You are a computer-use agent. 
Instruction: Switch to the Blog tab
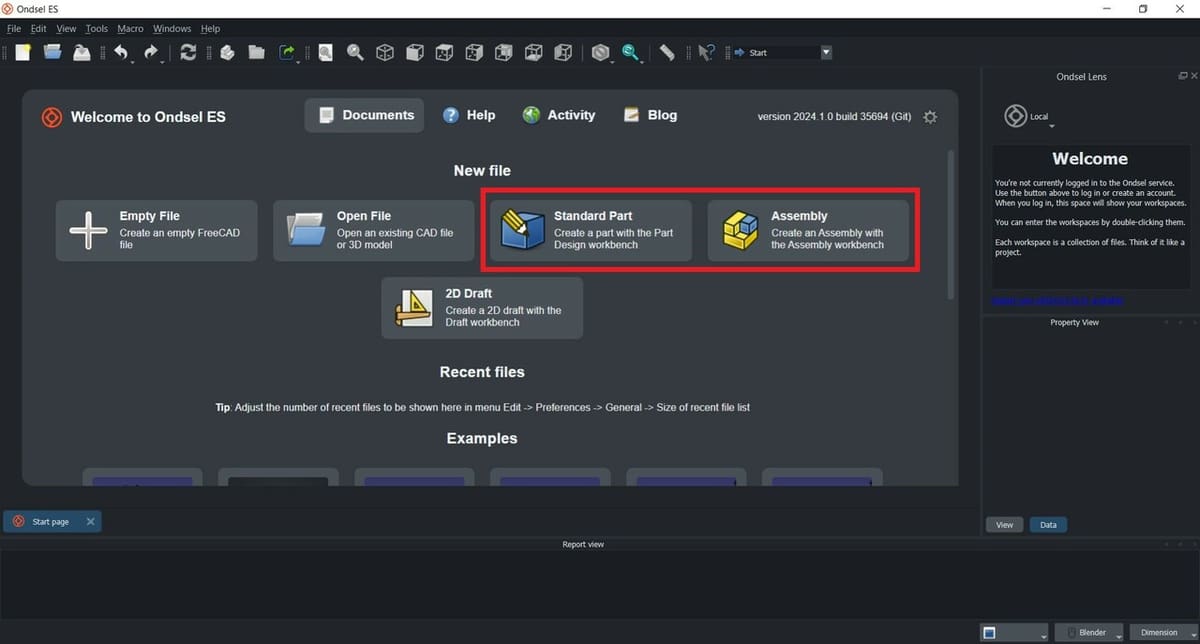[650, 115]
